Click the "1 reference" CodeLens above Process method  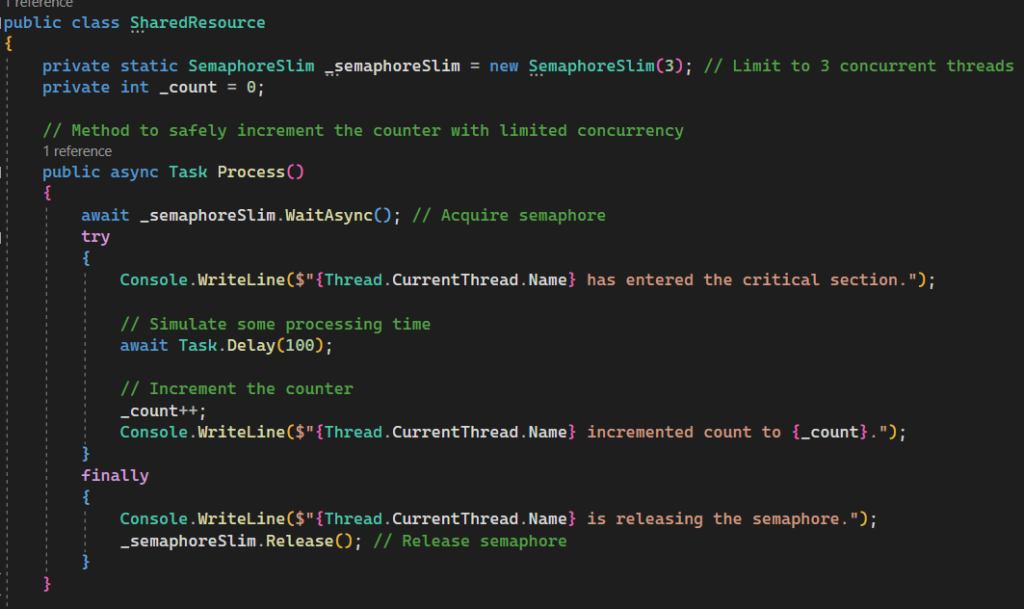click(77, 152)
